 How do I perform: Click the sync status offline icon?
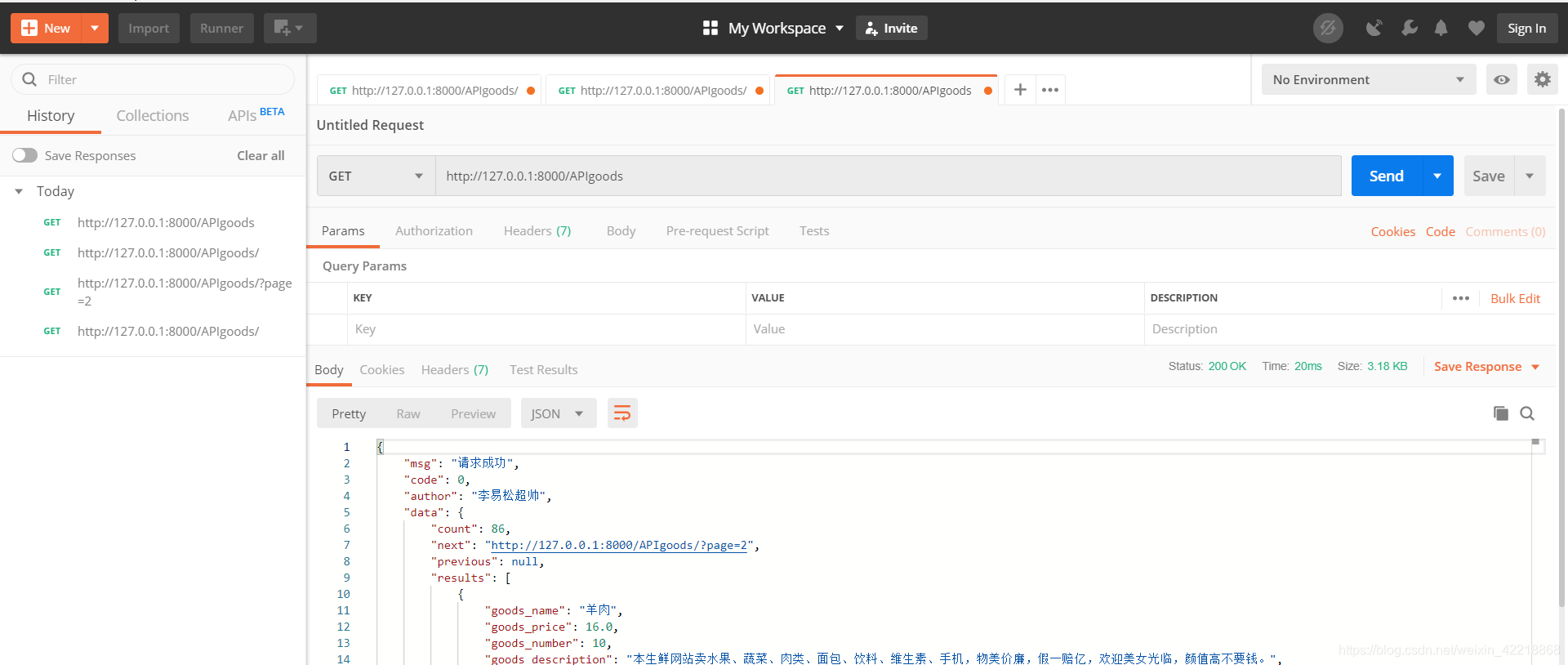(x=1328, y=29)
